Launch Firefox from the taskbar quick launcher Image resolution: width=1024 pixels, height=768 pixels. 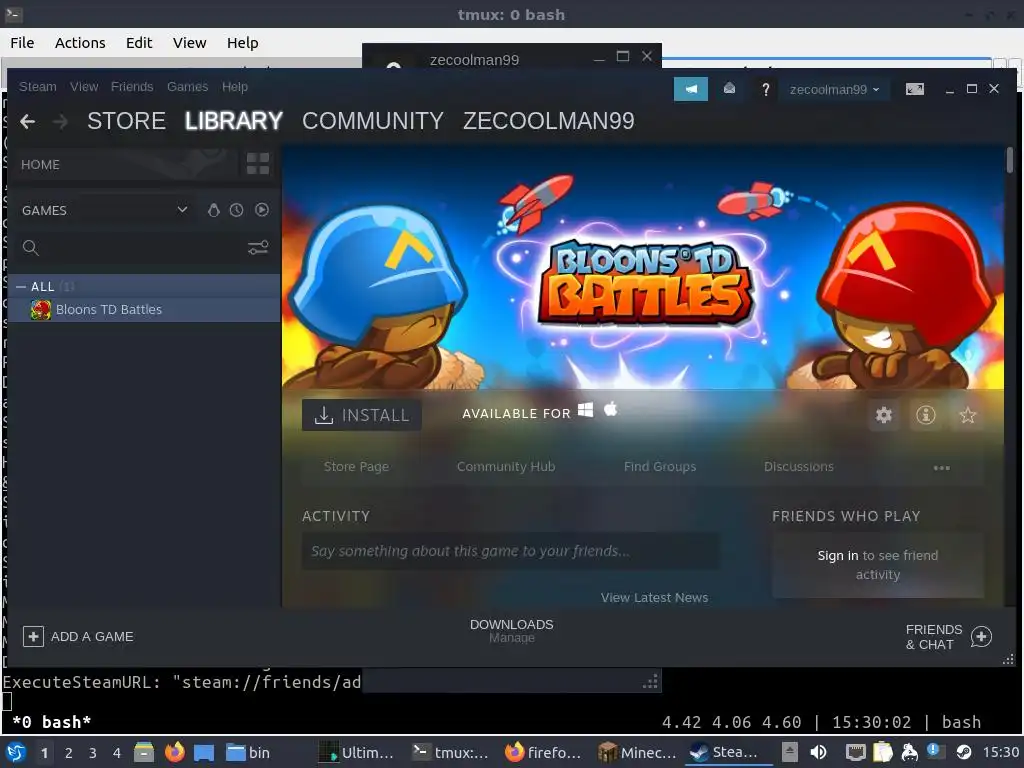click(x=174, y=752)
